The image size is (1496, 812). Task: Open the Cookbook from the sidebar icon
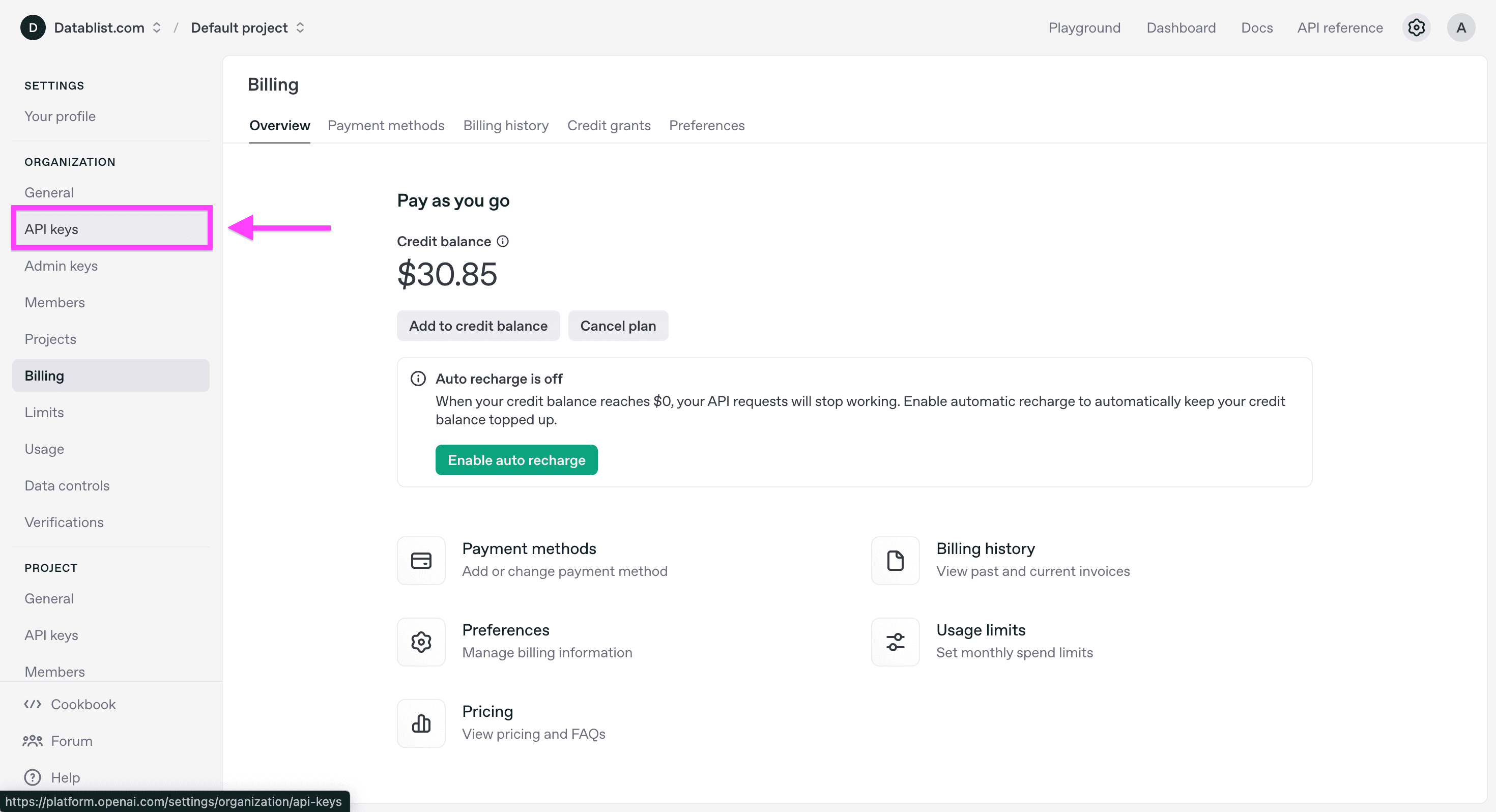pyautogui.click(x=33, y=704)
